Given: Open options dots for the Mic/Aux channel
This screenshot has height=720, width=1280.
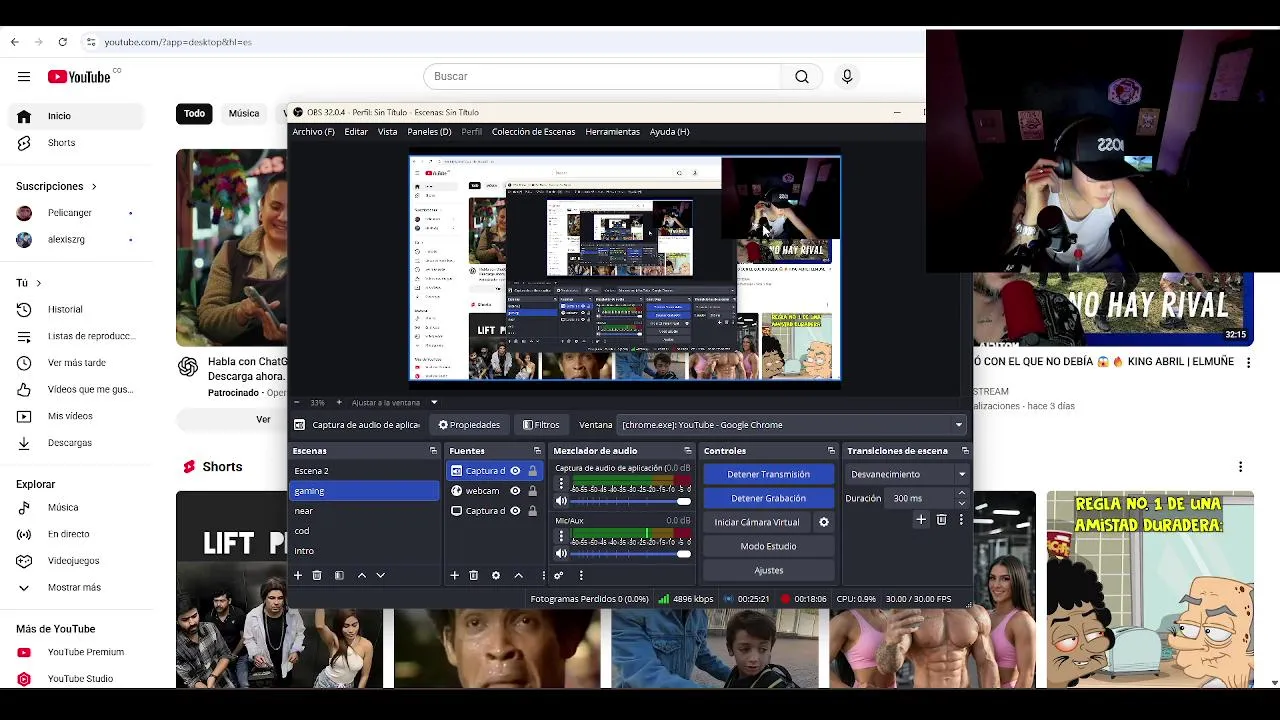Looking at the screenshot, I should 561,537.
